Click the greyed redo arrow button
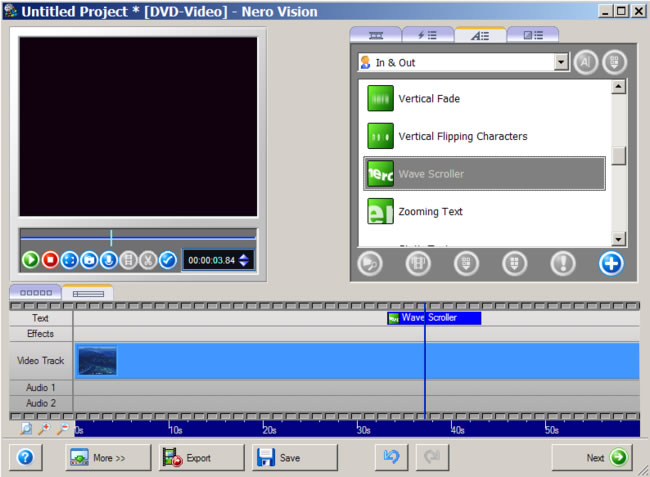Image resolution: width=650 pixels, height=477 pixels. pyautogui.click(x=432, y=458)
